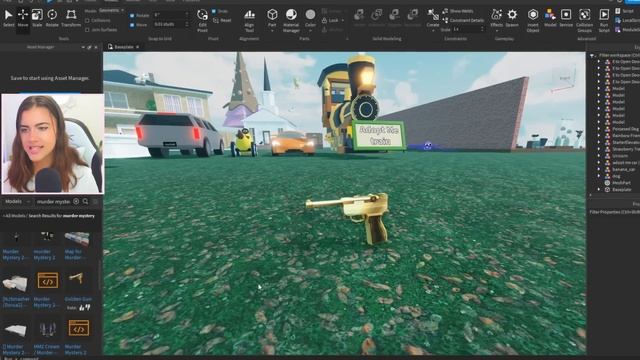Open the Material Manager
Image resolution: width=640 pixels, height=360 pixels.
click(291, 20)
